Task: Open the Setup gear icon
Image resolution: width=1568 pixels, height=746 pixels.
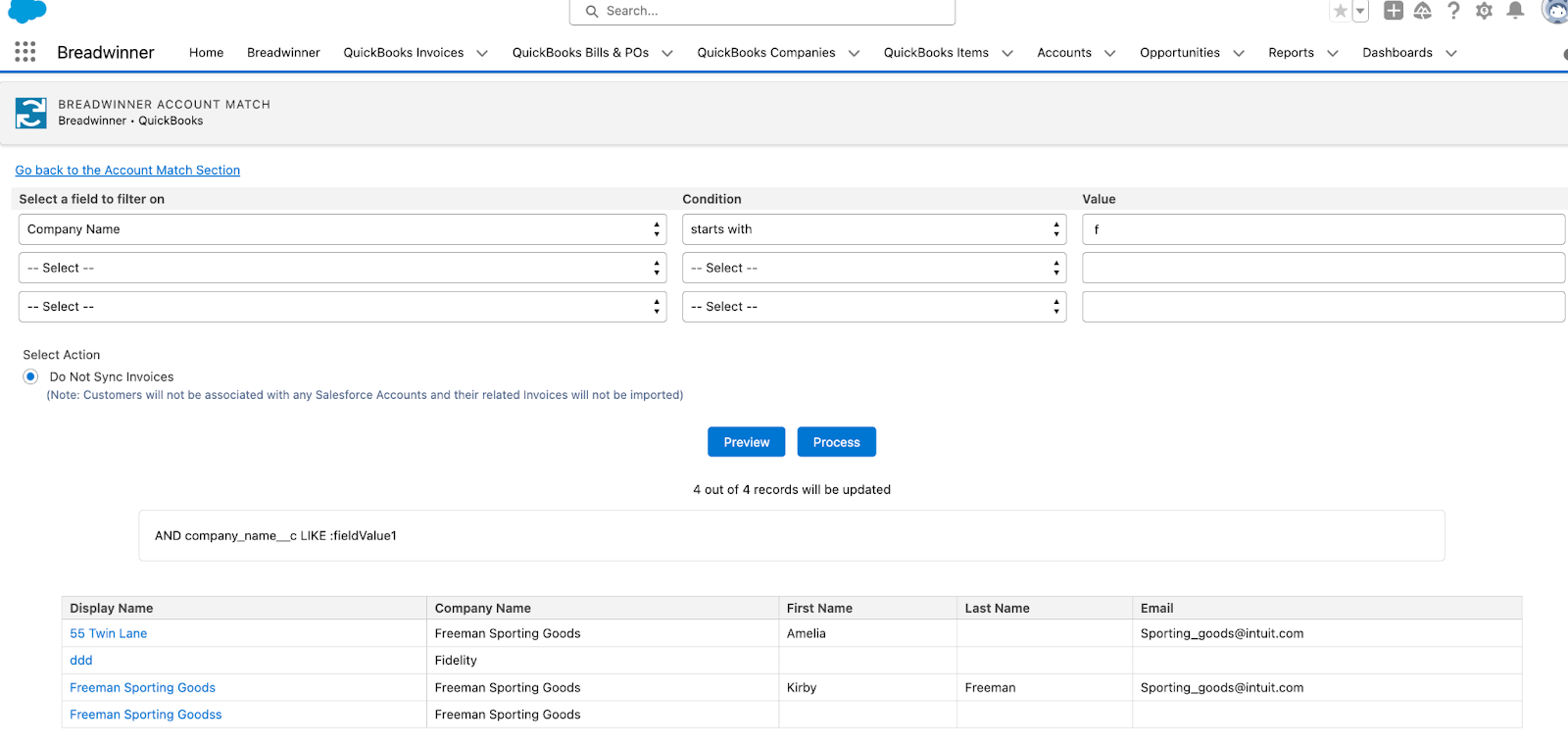Action: 1484,11
